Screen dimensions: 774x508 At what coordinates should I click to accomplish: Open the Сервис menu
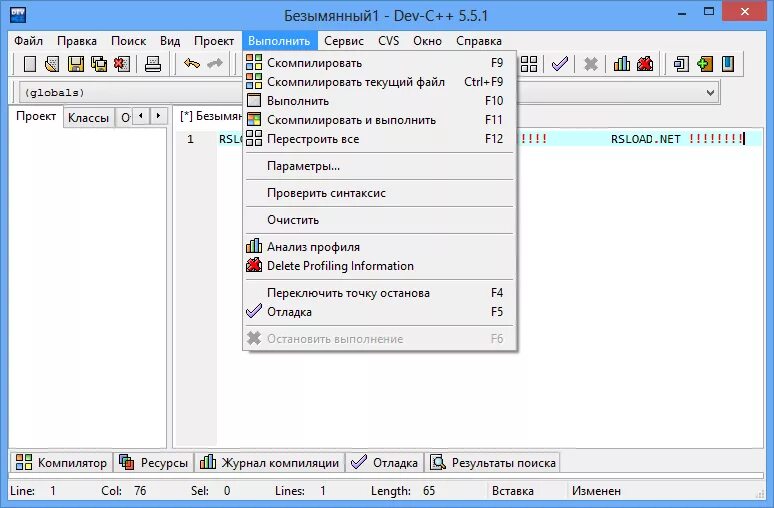pyautogui.click(x=344, y=41)
